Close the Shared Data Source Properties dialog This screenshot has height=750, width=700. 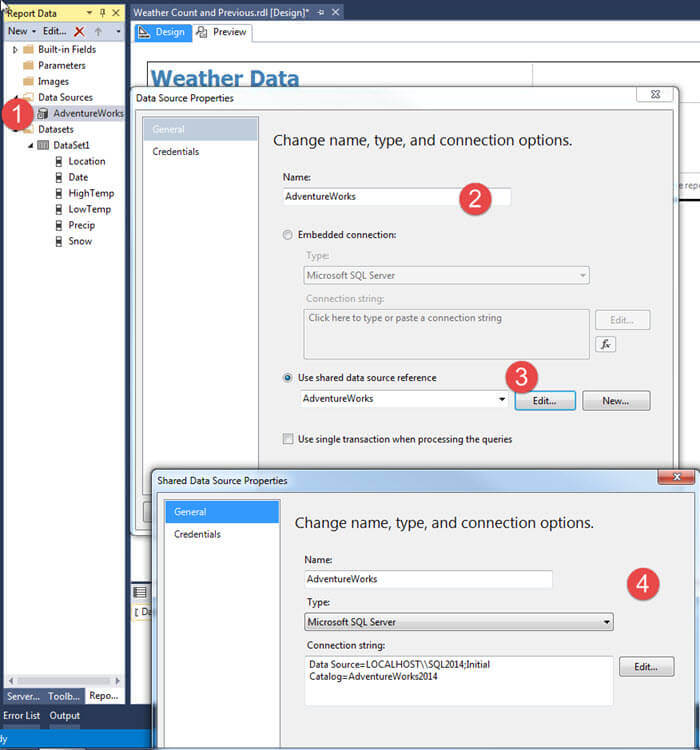(x=677, y=477)
